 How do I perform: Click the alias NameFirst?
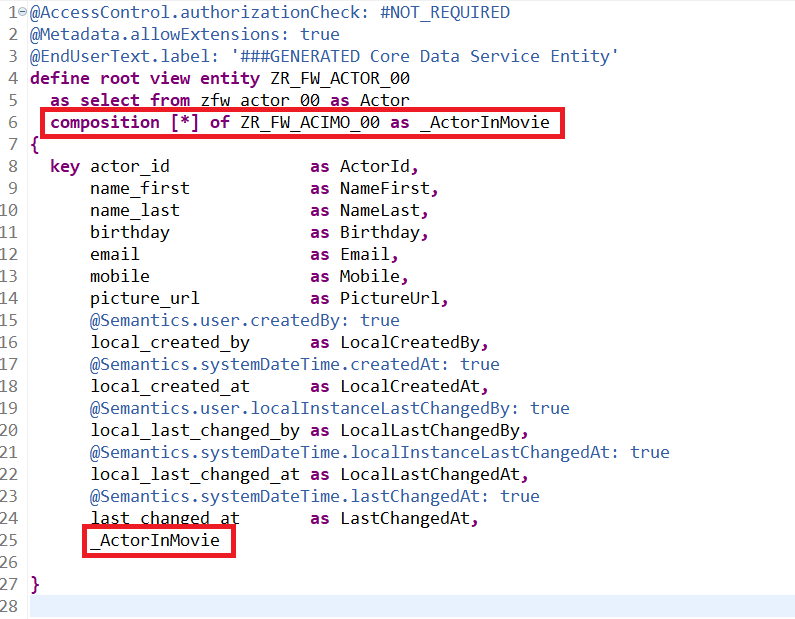click(385, 188)
